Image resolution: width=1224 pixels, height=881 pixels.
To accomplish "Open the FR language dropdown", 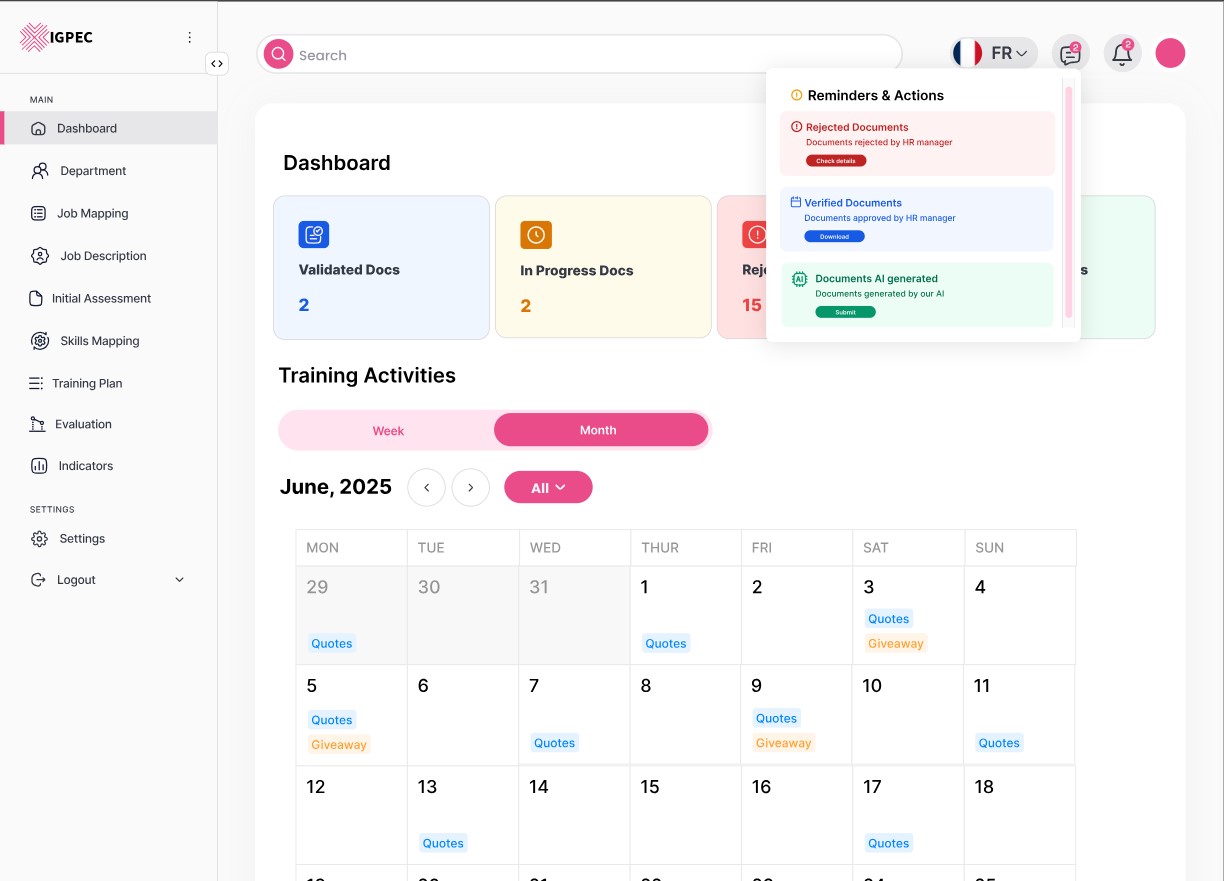I will pyautogui.click(x=994, y=54).
